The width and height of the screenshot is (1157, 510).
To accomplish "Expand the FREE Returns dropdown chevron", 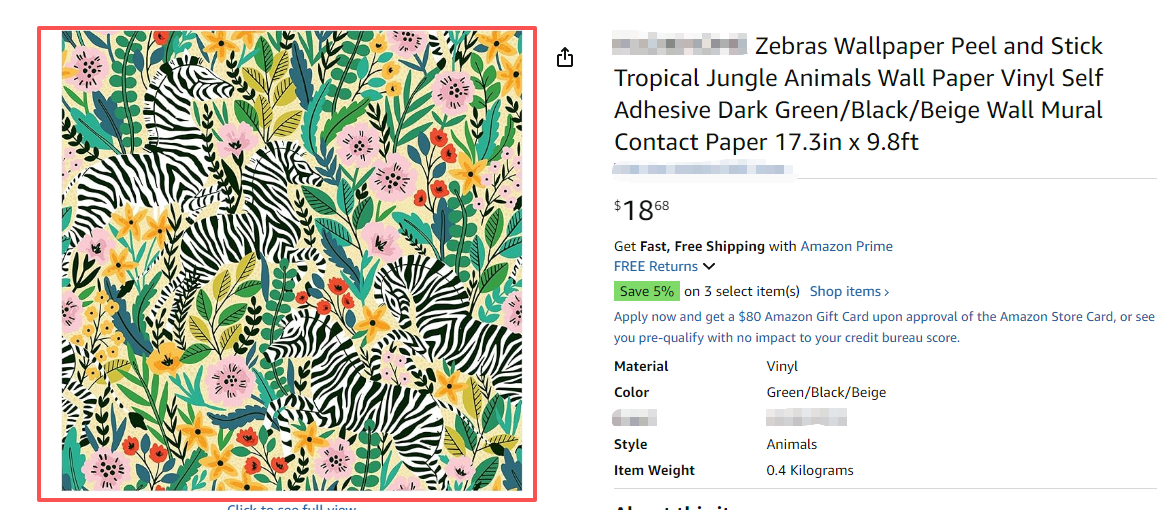I will tap(709, 266).
